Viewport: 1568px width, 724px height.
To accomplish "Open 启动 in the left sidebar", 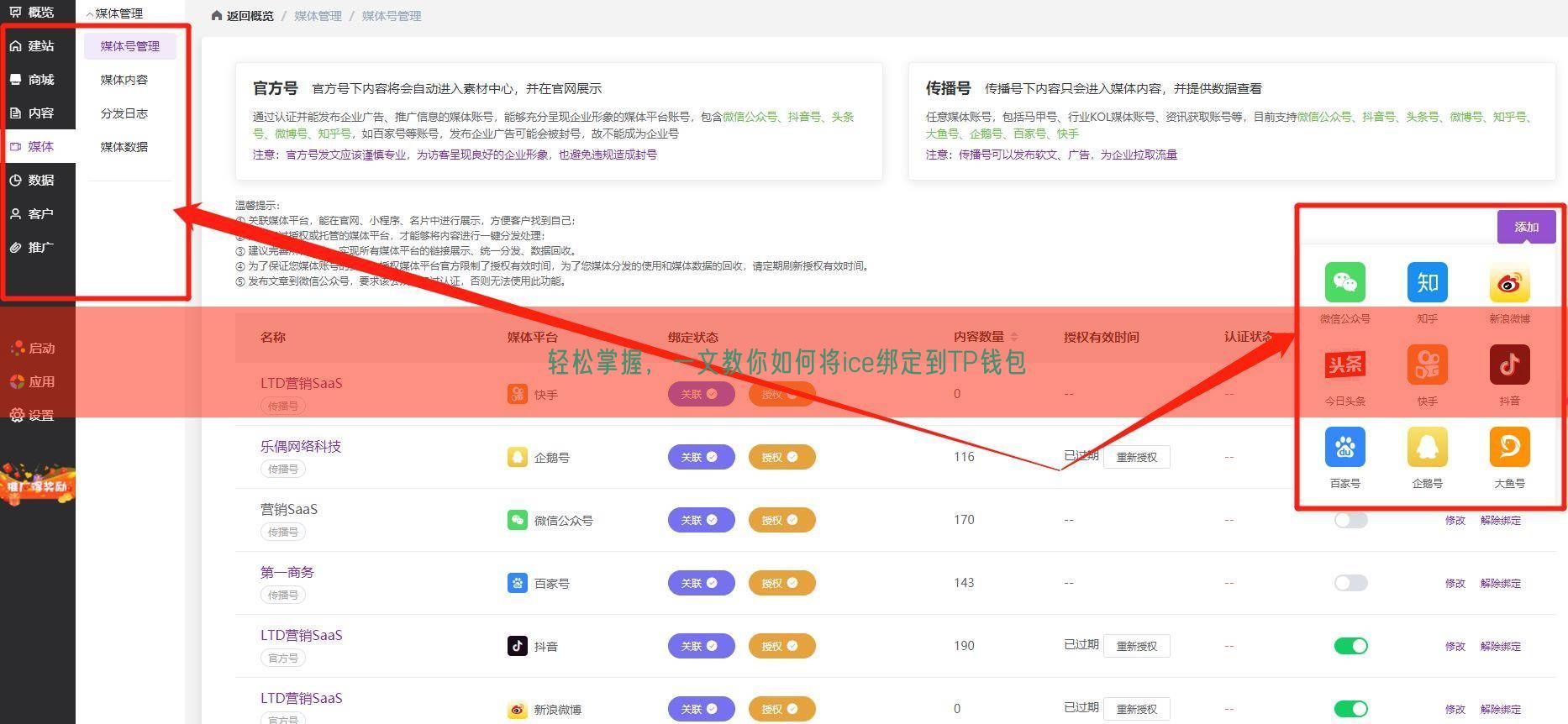I will coord(34,349).
